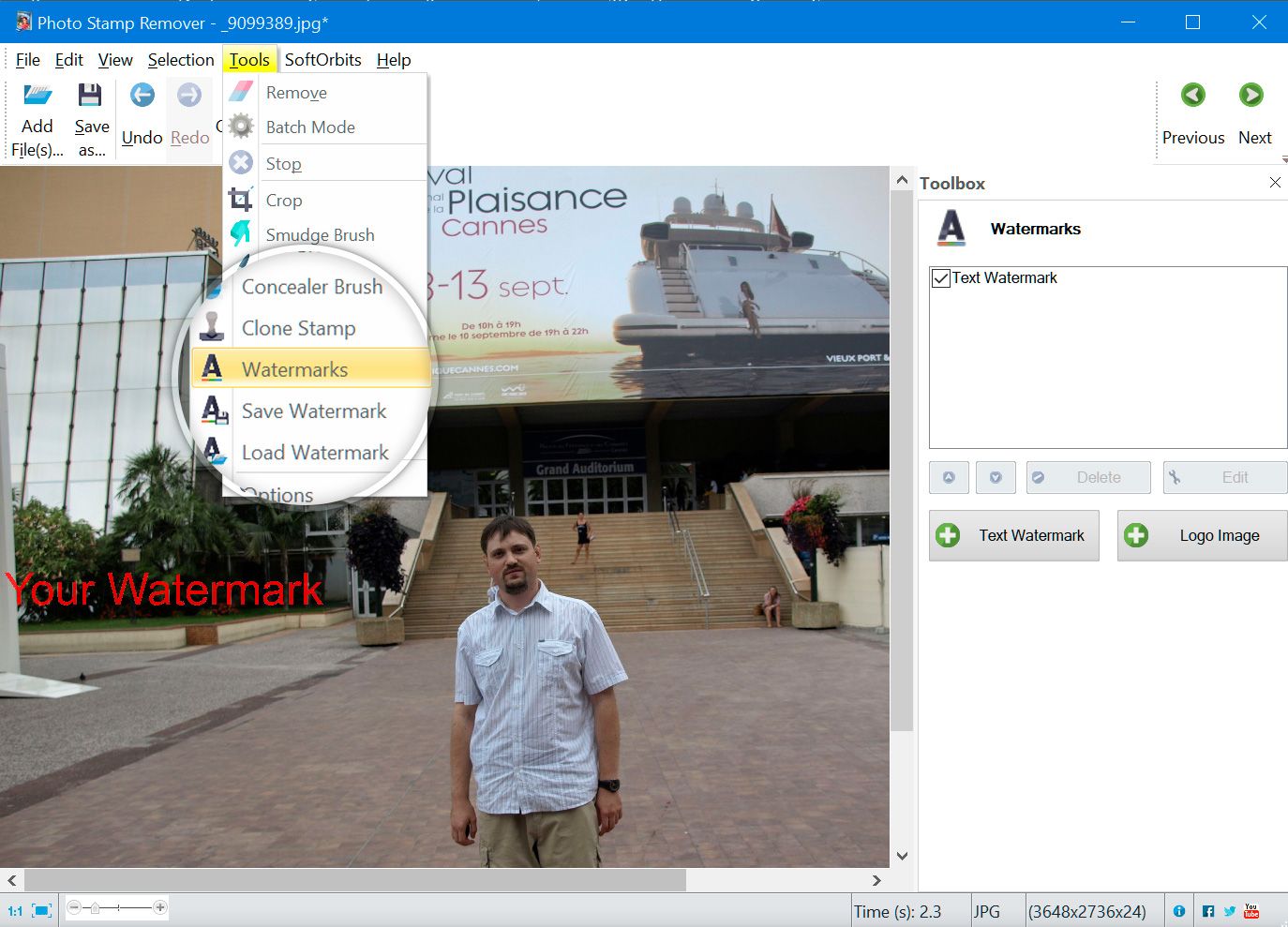Set zoom to 1:1 actual size
This screenshot has width=1288, height=927.
[x=15, y=910]
